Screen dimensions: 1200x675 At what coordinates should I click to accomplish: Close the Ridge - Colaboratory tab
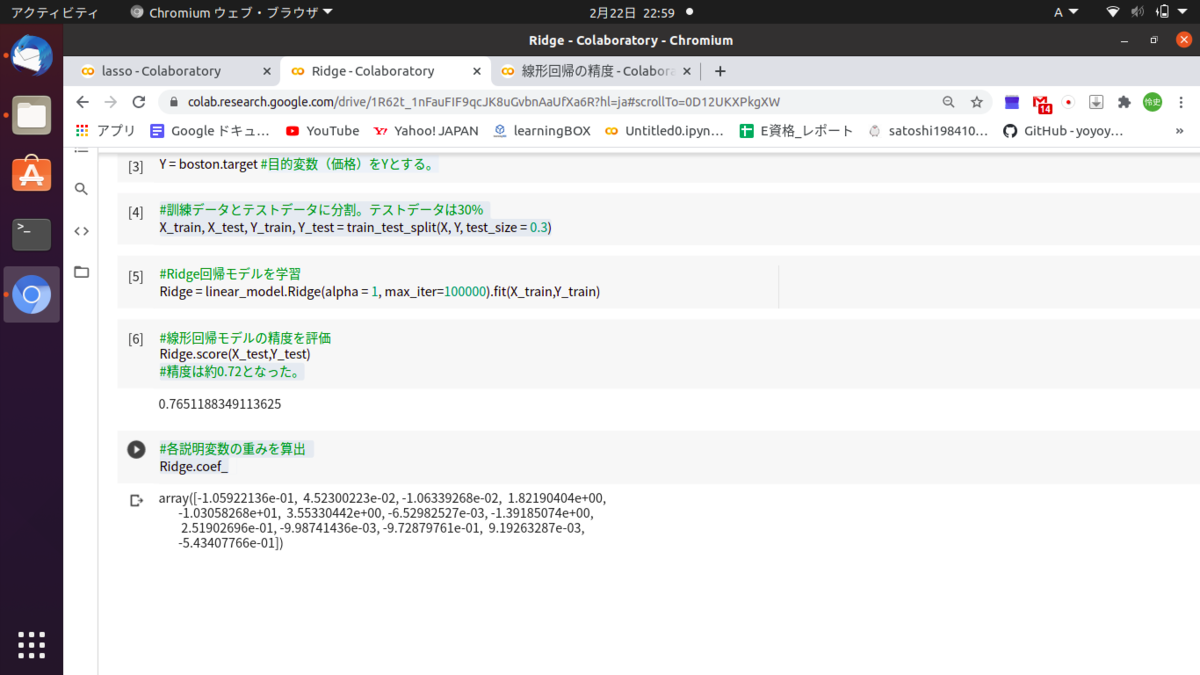477,71
